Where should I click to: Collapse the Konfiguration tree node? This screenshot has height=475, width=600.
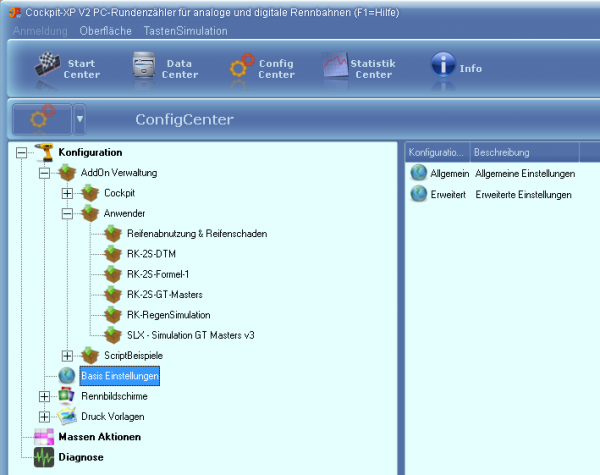click(21, 153)
